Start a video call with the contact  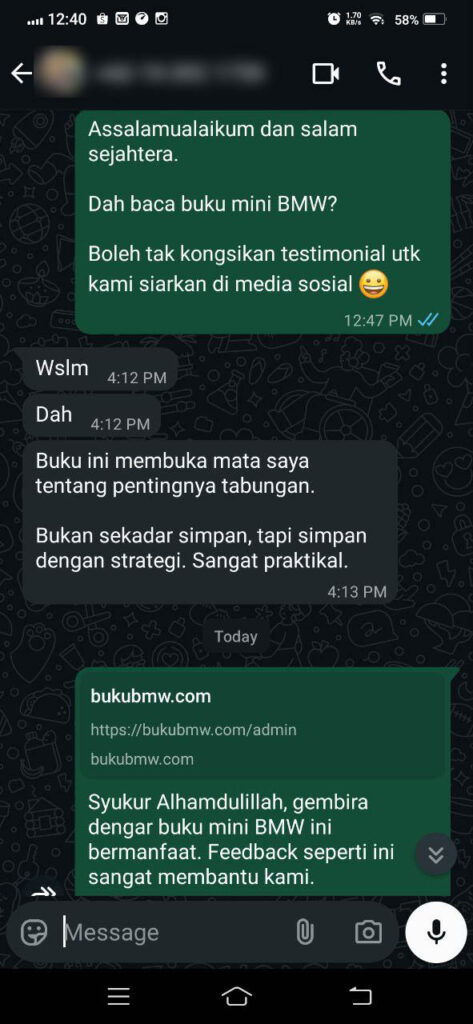pyautogui.click(x=325, y=74)
